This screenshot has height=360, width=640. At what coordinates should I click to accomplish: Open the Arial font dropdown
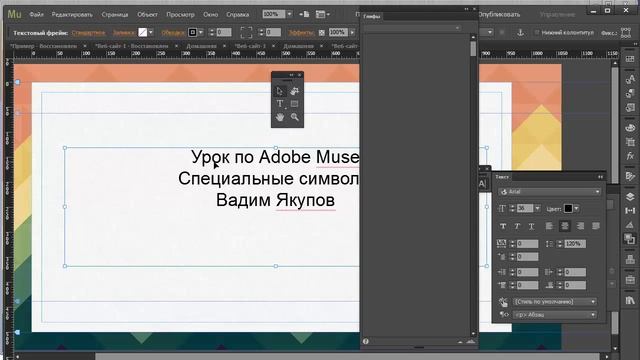pyautogui.click(x=549, y=192)
